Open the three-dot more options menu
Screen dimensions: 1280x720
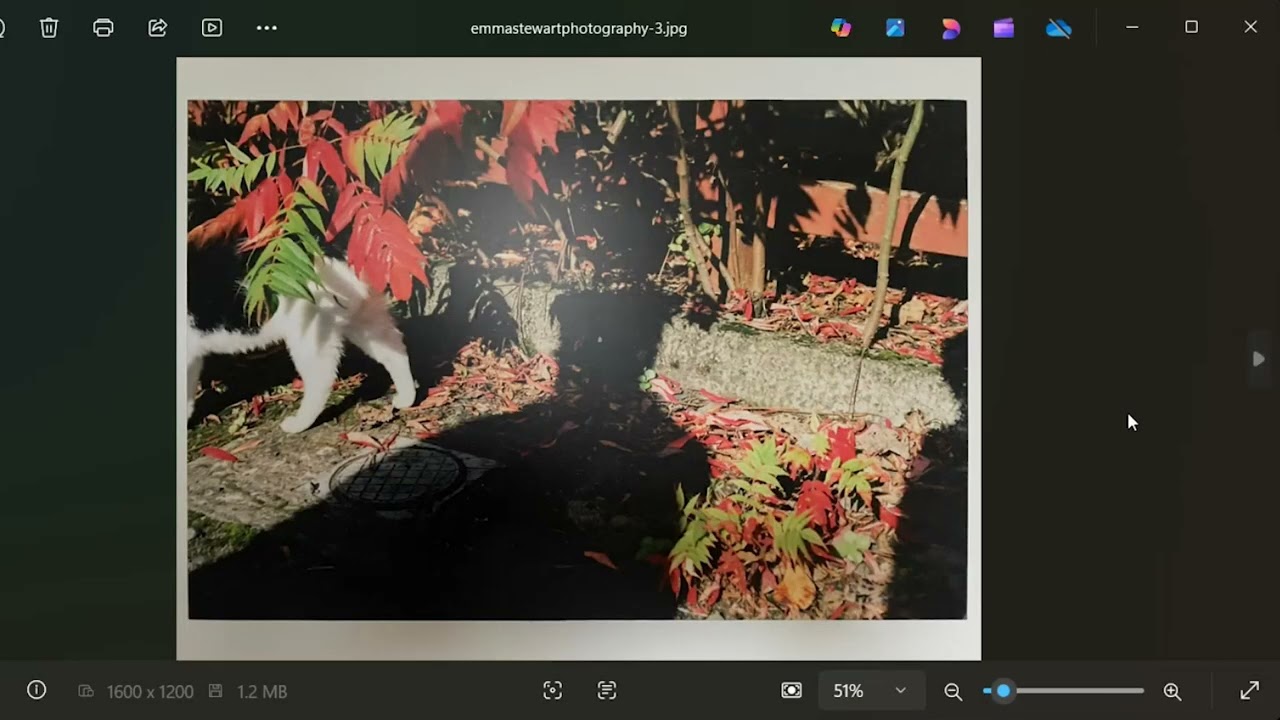[x=267, y=28]
